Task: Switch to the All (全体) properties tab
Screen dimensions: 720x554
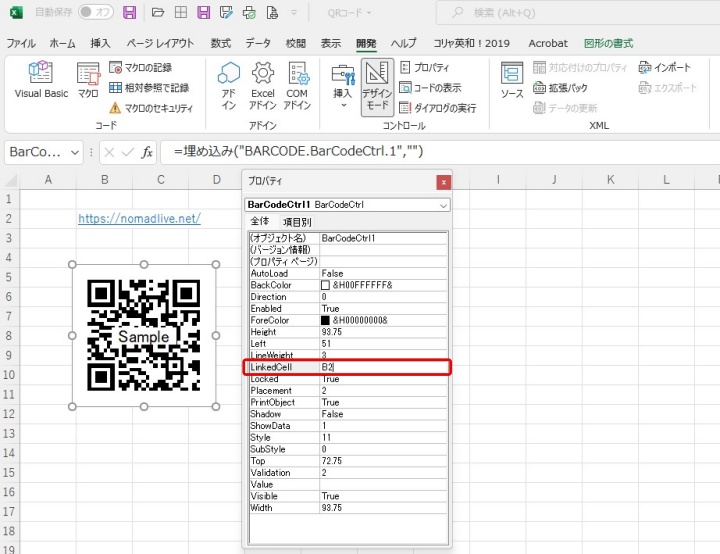Action: [x=259, y=221]
